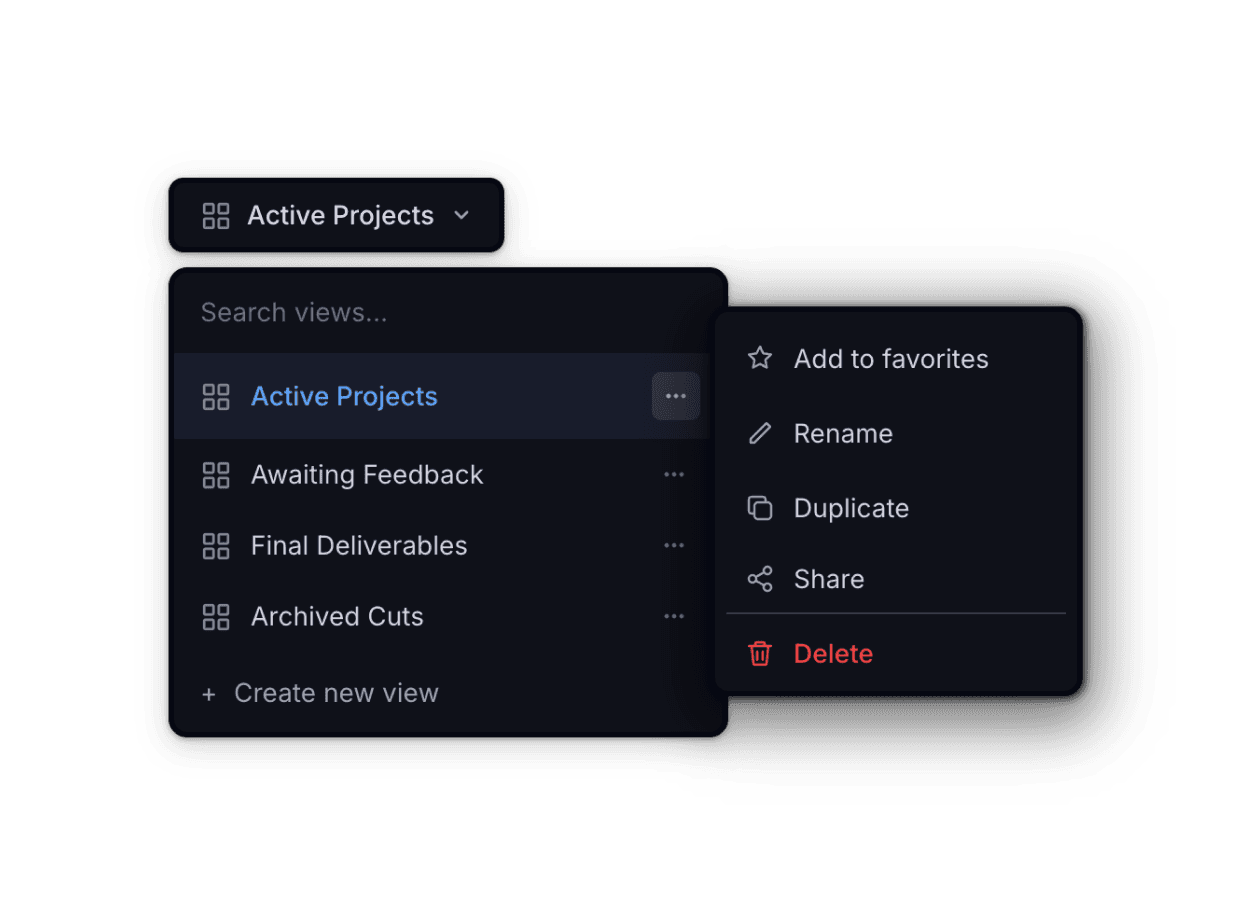1234x924 pixels.
Task: Open the ellipsis menu for Awaiting Feedback
Action: [674, 475]
